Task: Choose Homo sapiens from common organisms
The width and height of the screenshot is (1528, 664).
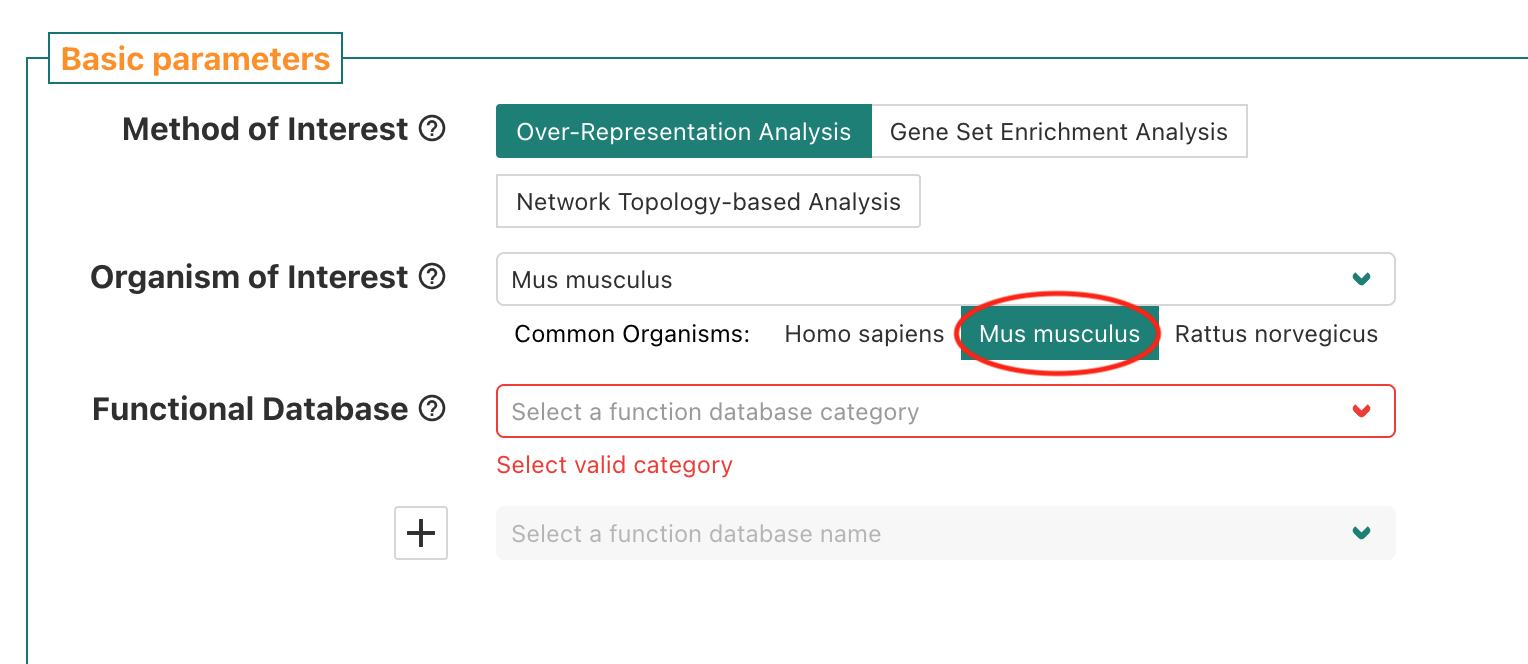Action: coord(864,334)
